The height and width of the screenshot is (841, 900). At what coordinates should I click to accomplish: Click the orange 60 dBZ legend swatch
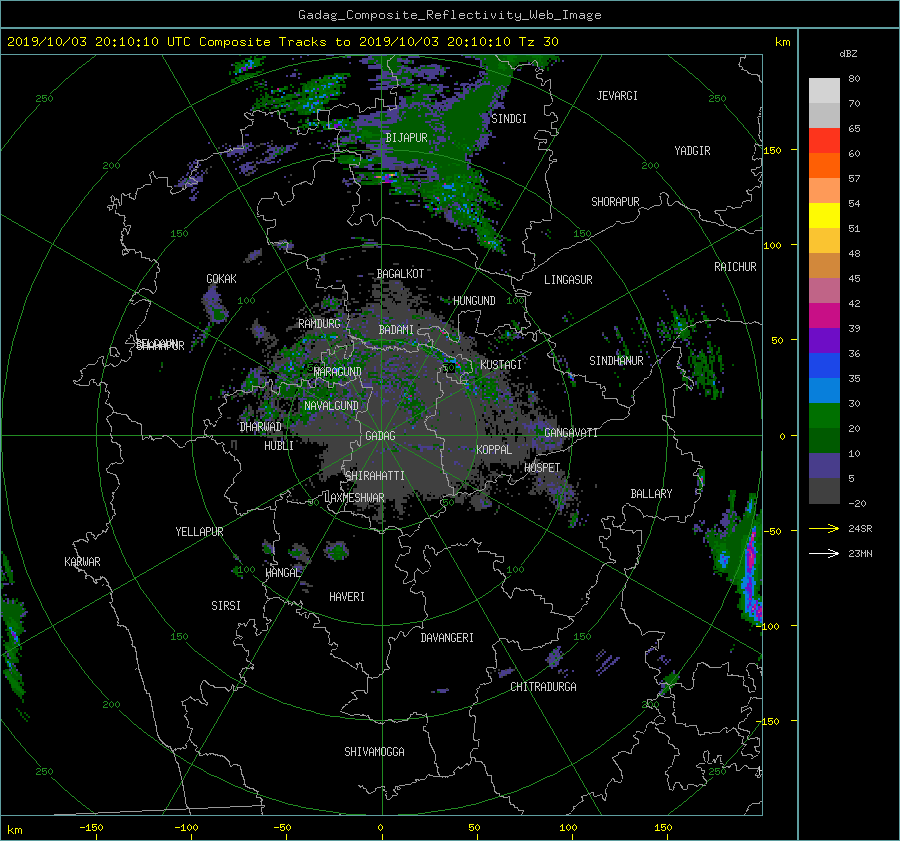pos(824,166)
